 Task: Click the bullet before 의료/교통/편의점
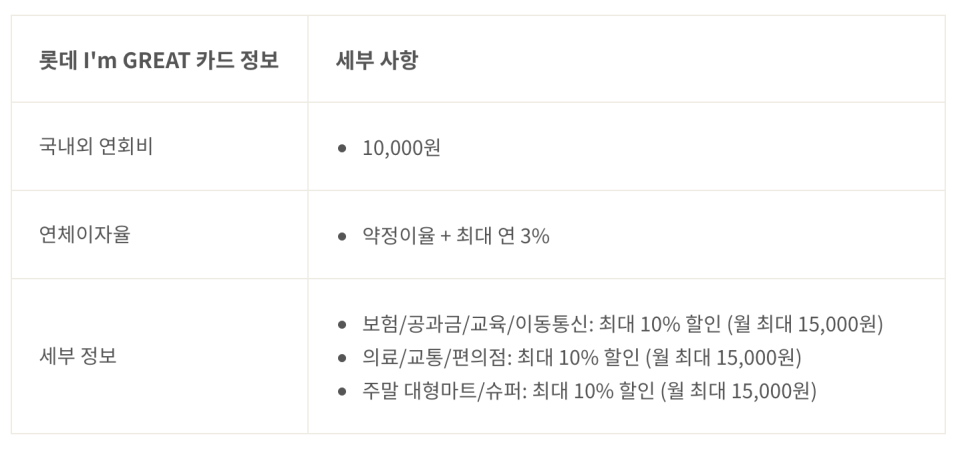tap(342, 358)
